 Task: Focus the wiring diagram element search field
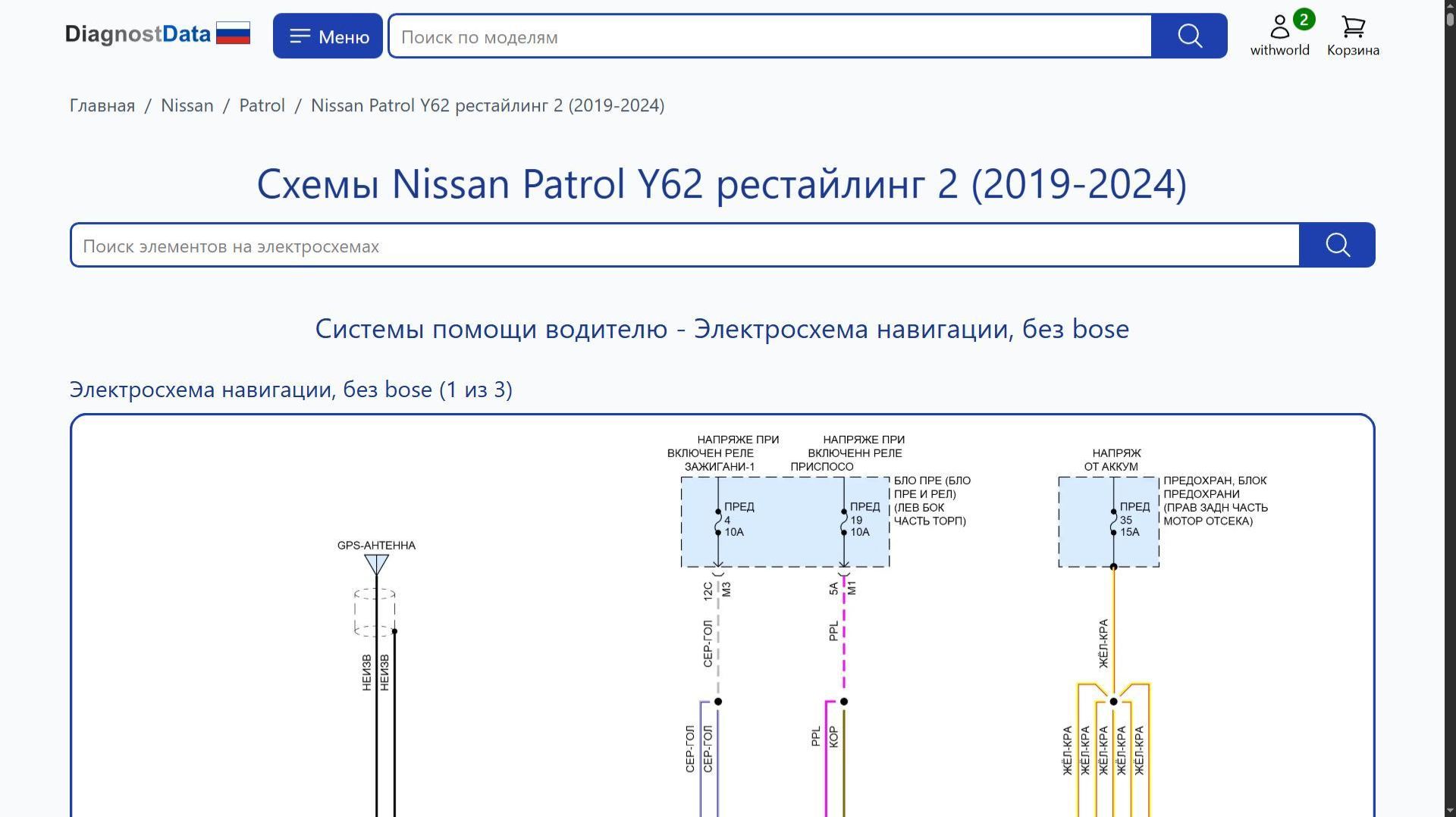(x=685, y=246)
